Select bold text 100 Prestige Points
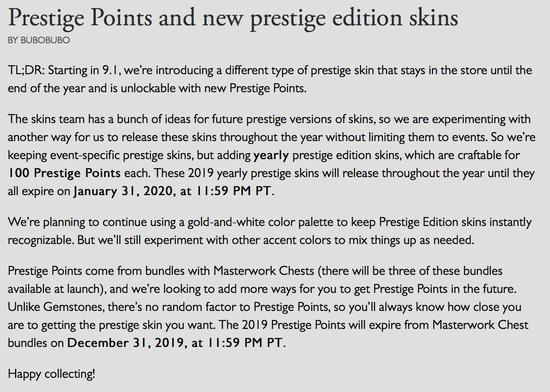Viewport: 550px width, 392px height. tap(64, 173)
